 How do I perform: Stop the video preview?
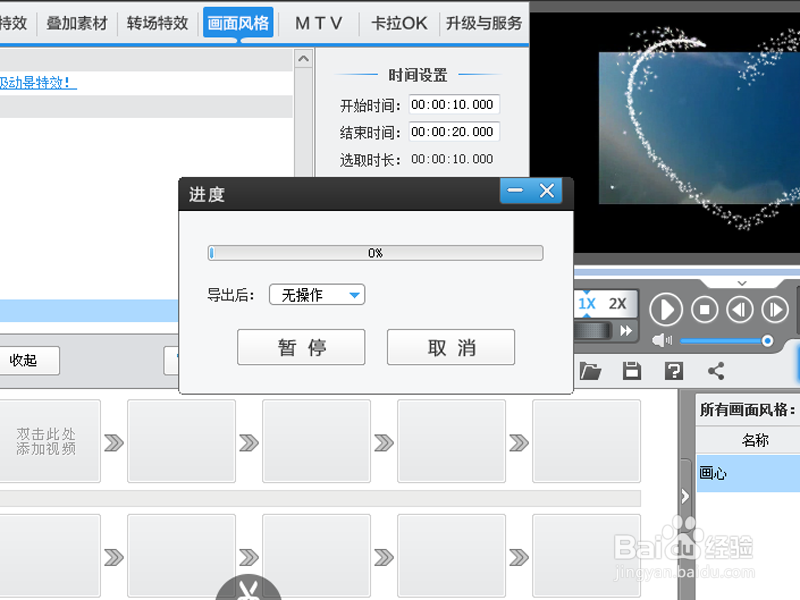click(x=705, y=310)
